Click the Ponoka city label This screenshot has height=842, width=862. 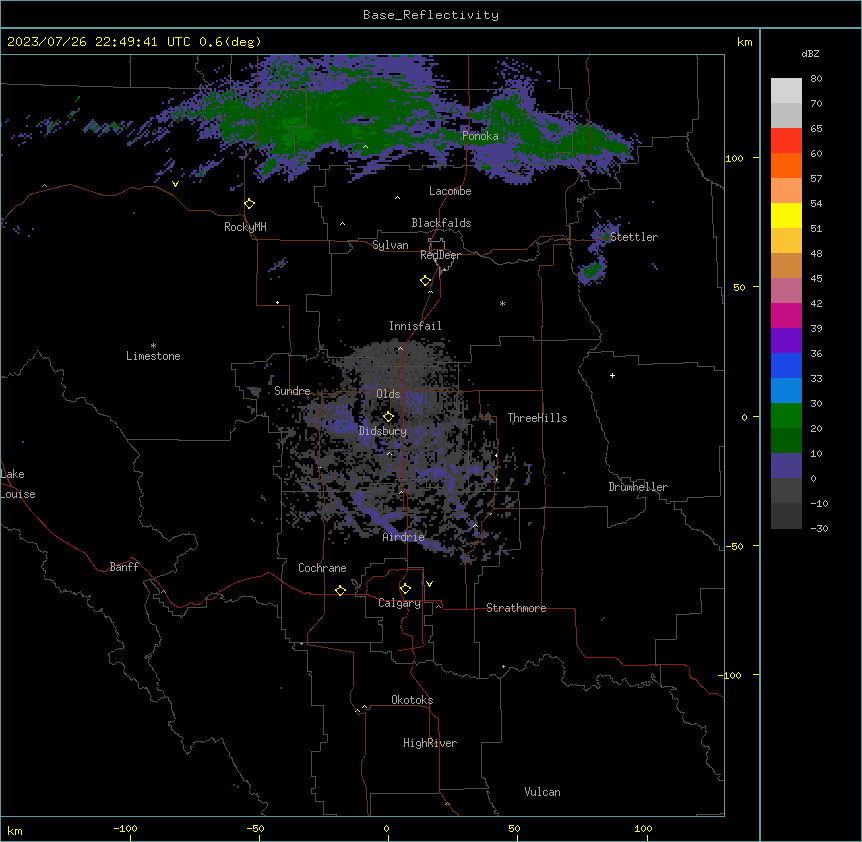click(x=480, y=136)
